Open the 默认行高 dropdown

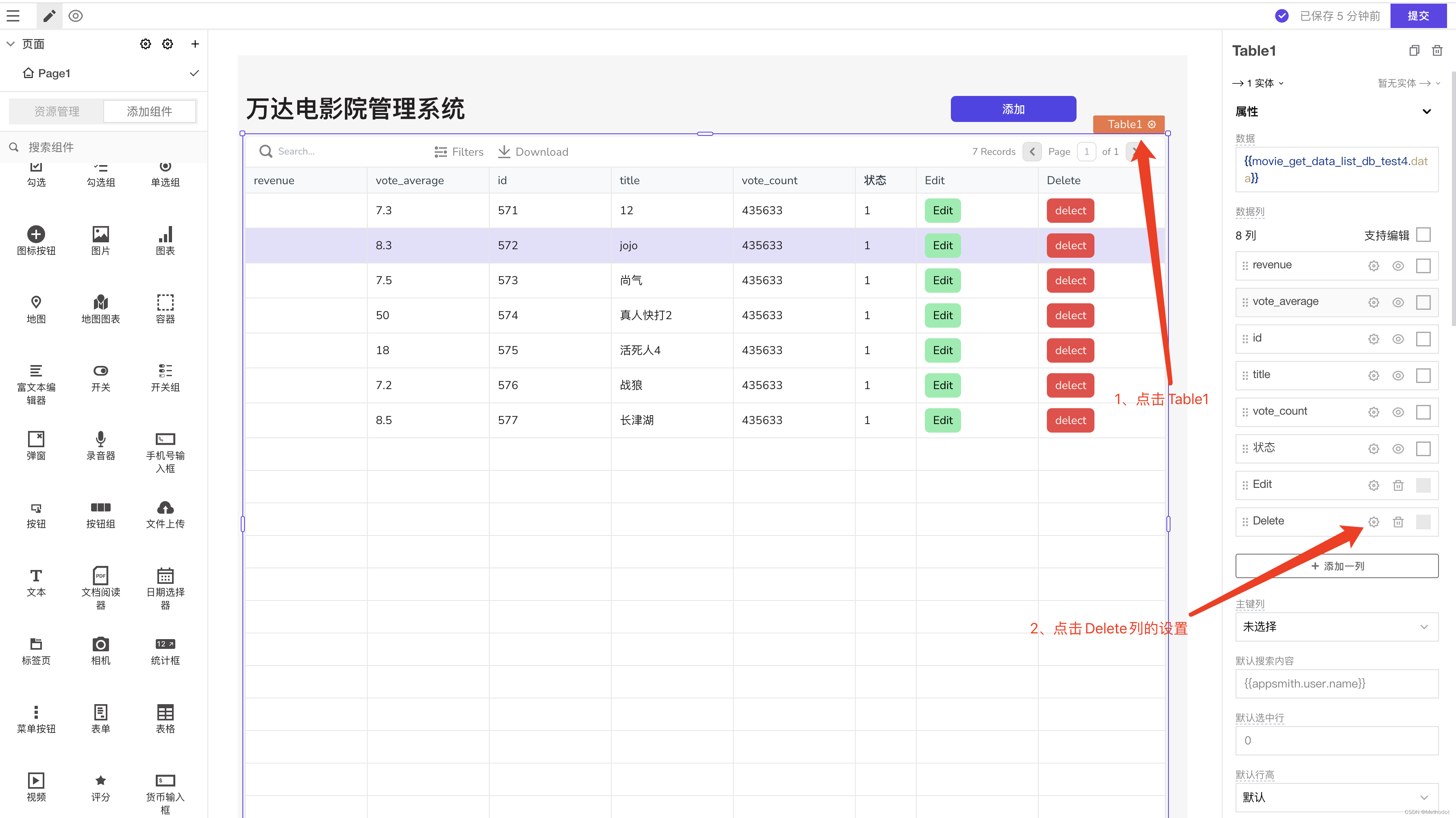(1336, 796)
